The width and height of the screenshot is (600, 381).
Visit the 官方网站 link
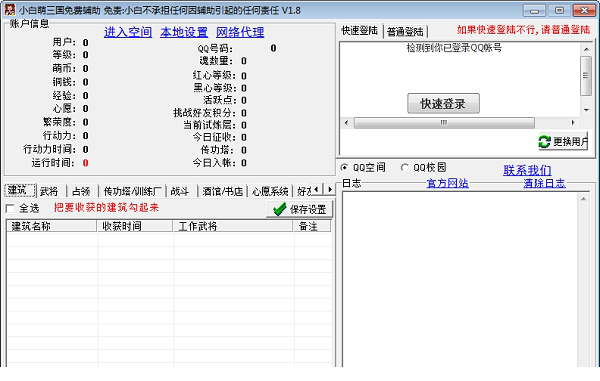(x=447, y=183)
